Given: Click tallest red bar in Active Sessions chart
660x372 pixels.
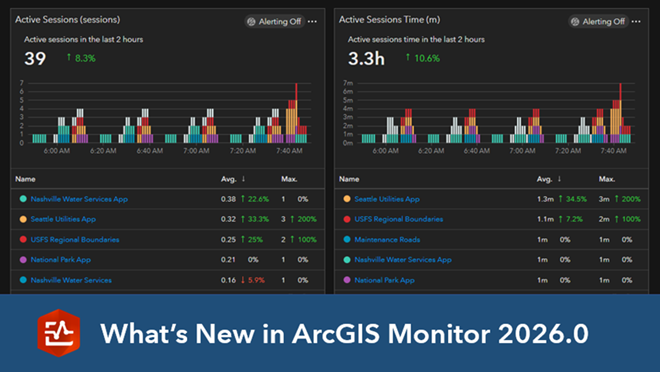Looking at the screenshot, I should point(296,92).
